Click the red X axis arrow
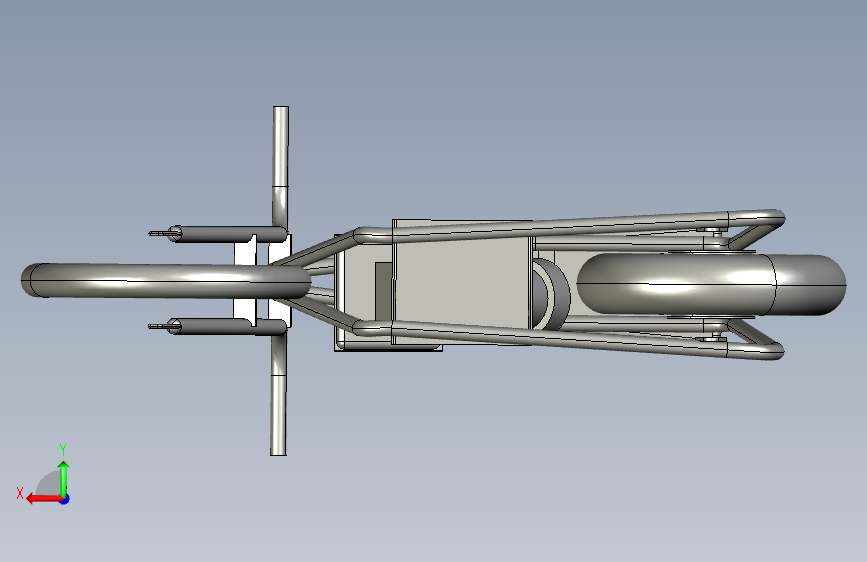 pos(44,499)
